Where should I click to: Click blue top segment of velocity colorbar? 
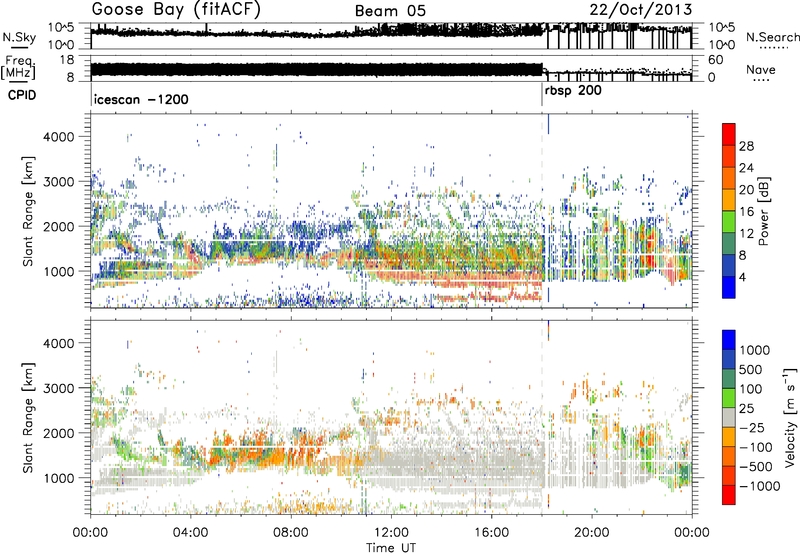[x=729, y=340]
